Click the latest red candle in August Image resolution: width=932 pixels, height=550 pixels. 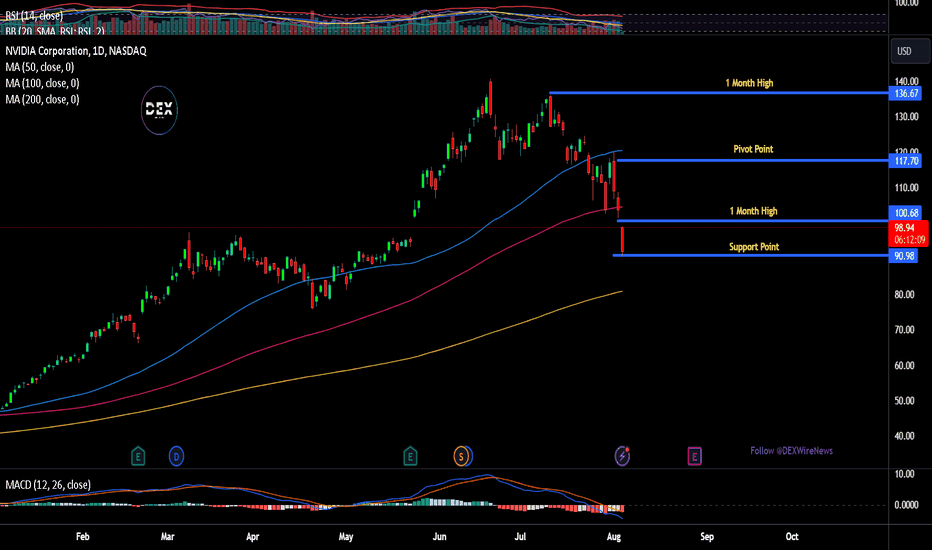coord(622,240)
